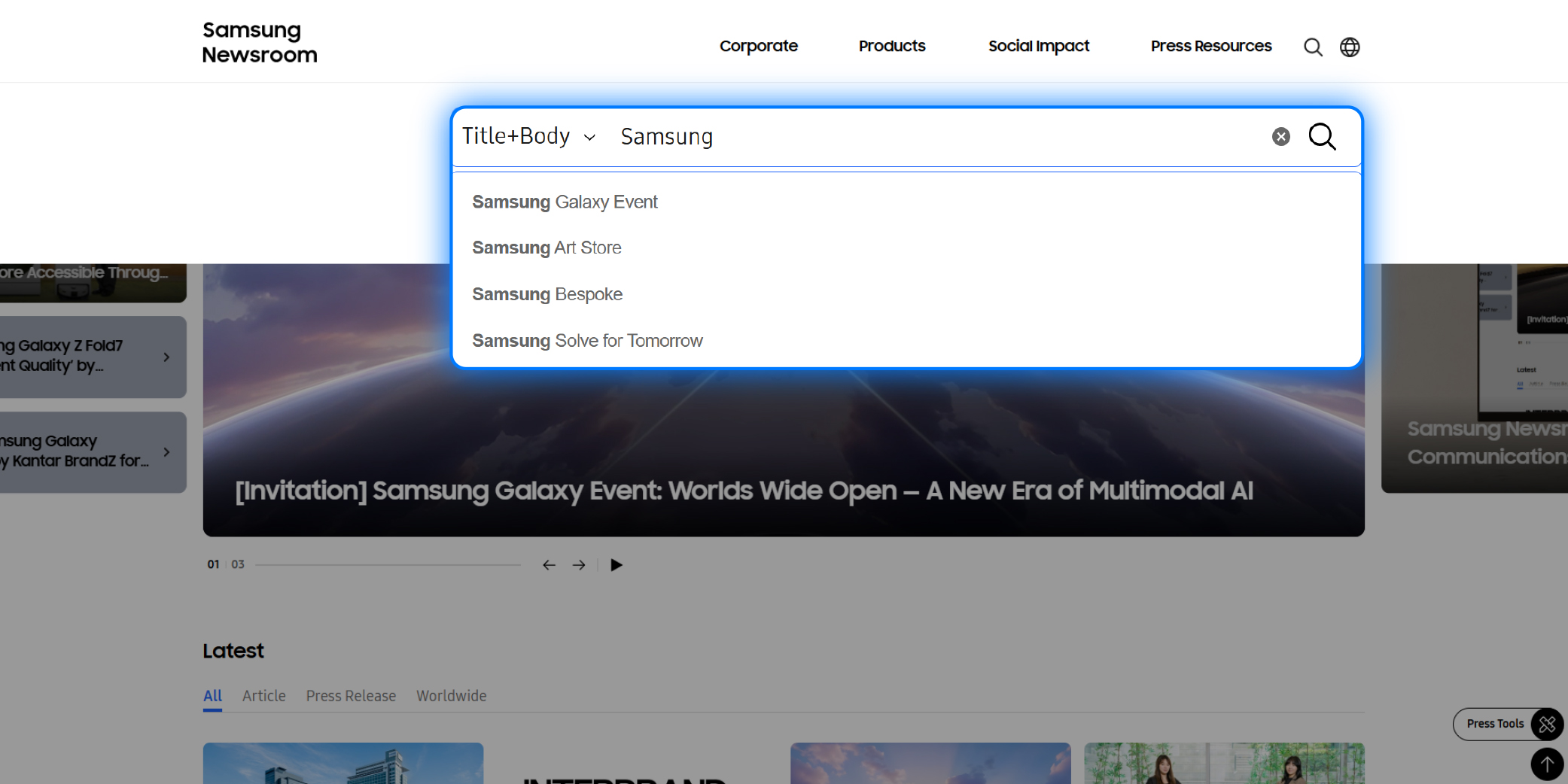Play the carousel slideshow
The height and width of the screenshot is (784, 1568).
coord(616,564)
